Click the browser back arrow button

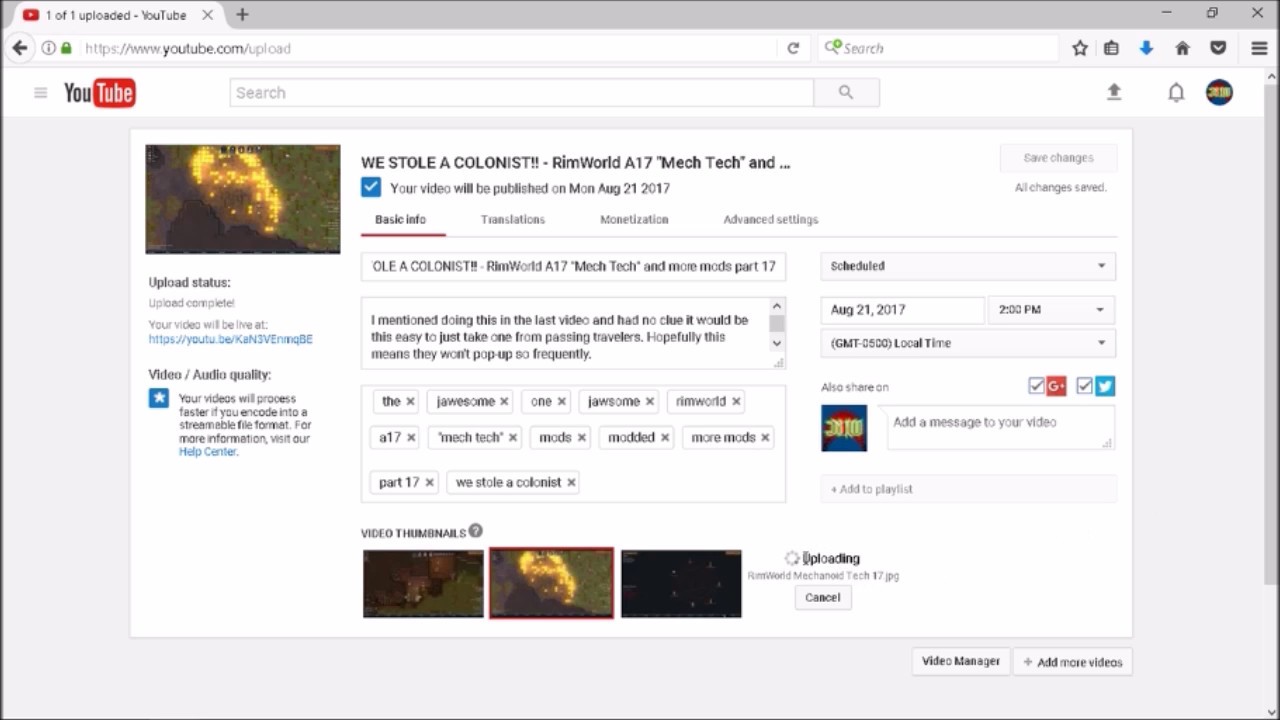[x=19, y=48]
